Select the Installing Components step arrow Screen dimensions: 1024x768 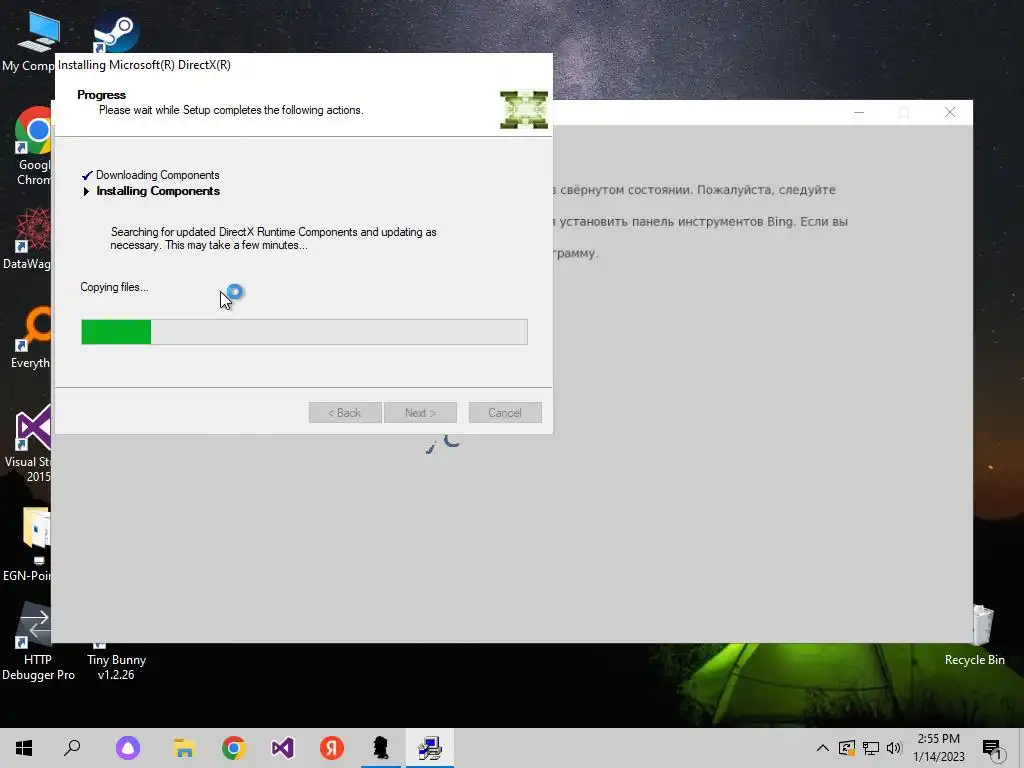click(x=86, y=191)
